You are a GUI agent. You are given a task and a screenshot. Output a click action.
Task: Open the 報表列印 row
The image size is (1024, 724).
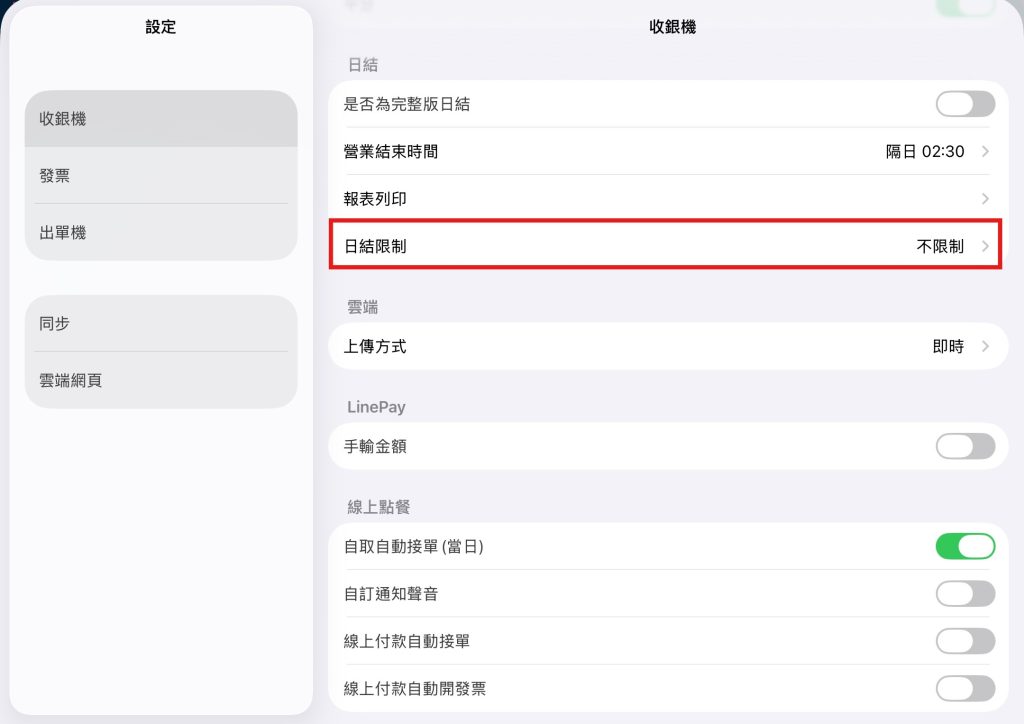(668, 198)
